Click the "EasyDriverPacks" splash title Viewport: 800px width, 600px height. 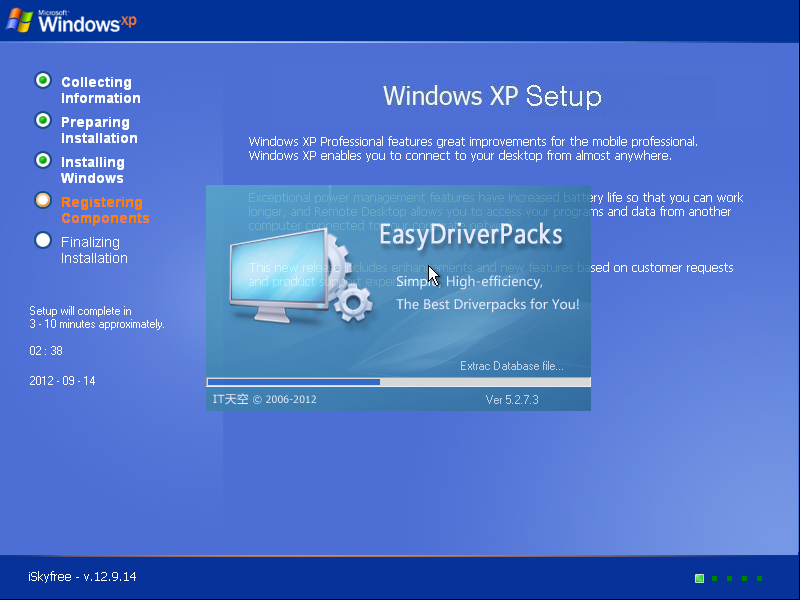coord(470,235)
